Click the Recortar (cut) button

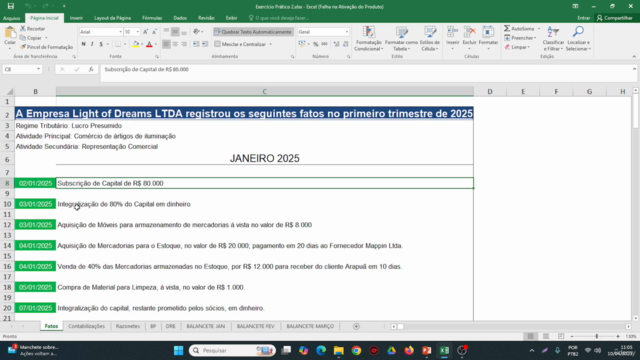[33, 29]
